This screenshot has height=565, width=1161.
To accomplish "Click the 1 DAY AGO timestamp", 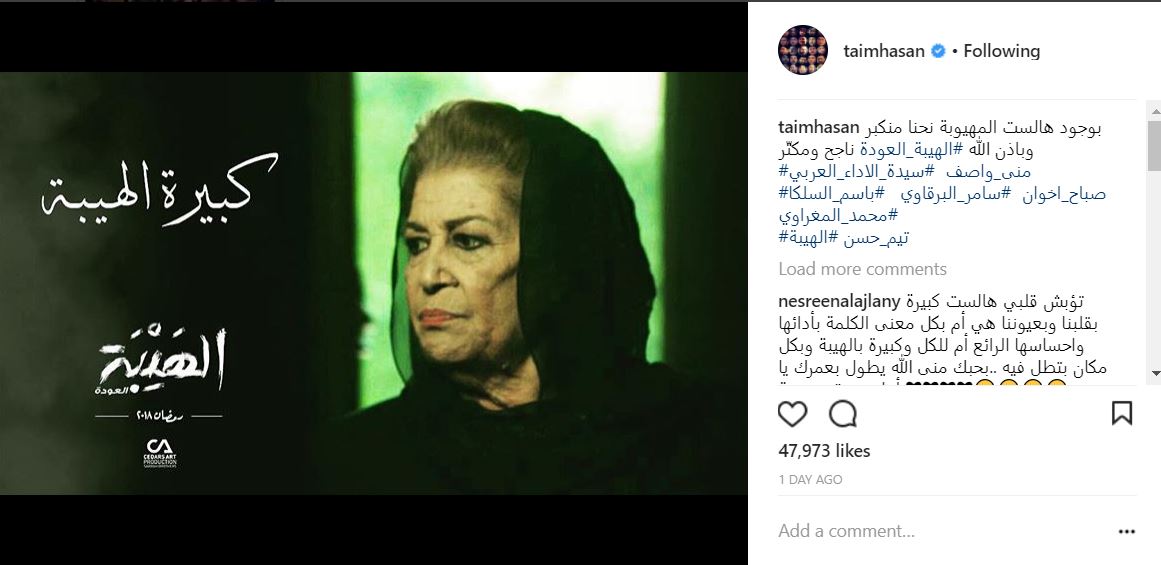I will click(810, 480).
